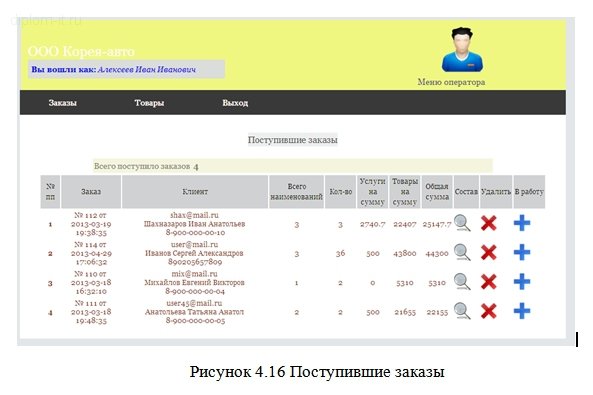Select the Выход menu item
This screenshot has width=593, height=395.
coord(235,103)
